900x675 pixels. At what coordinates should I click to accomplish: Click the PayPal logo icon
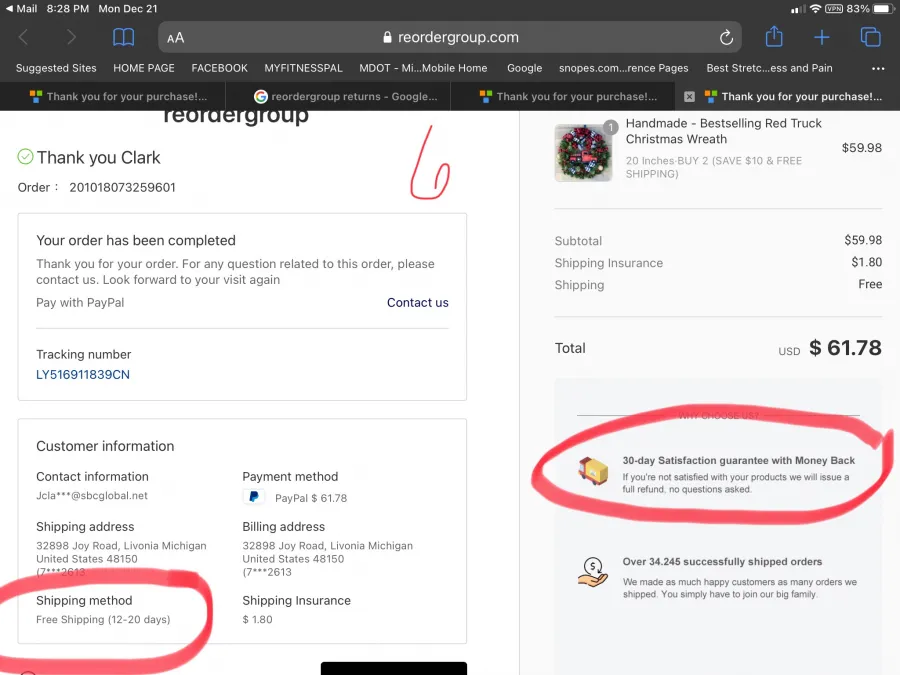click(254, 497)
